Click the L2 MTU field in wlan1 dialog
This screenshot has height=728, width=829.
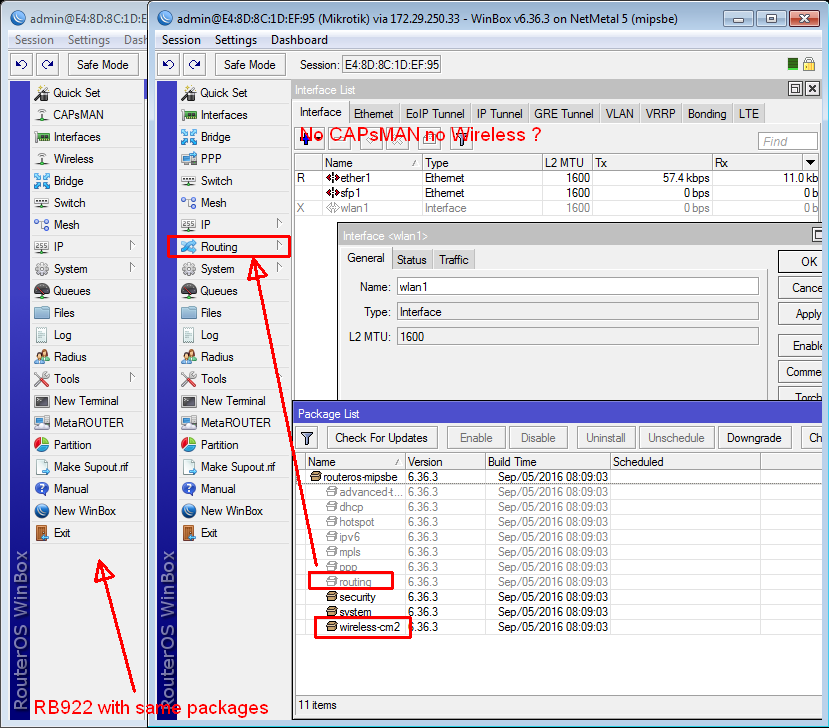[x=577, y=336]
